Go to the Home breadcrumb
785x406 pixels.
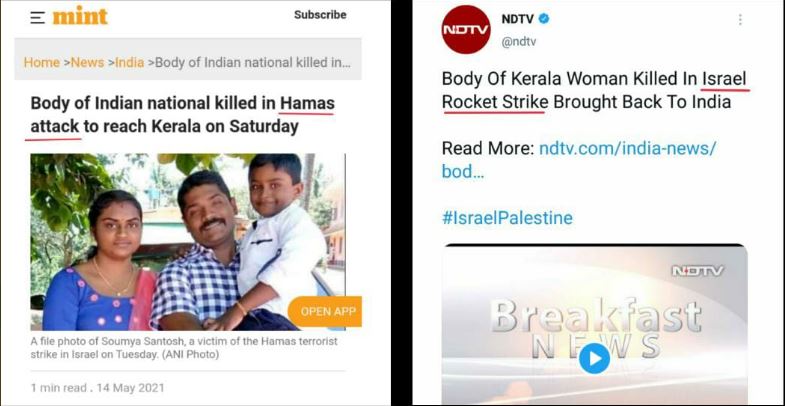[x=42, y=63]
